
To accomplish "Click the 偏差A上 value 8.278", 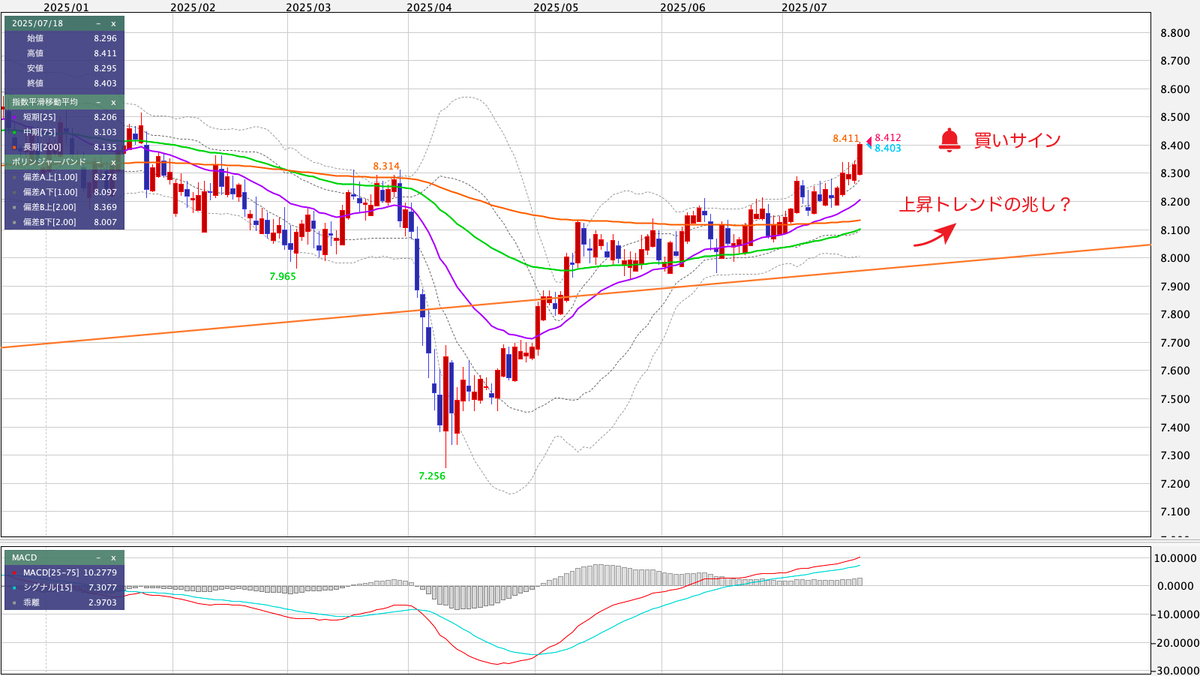I will (105, 177).
